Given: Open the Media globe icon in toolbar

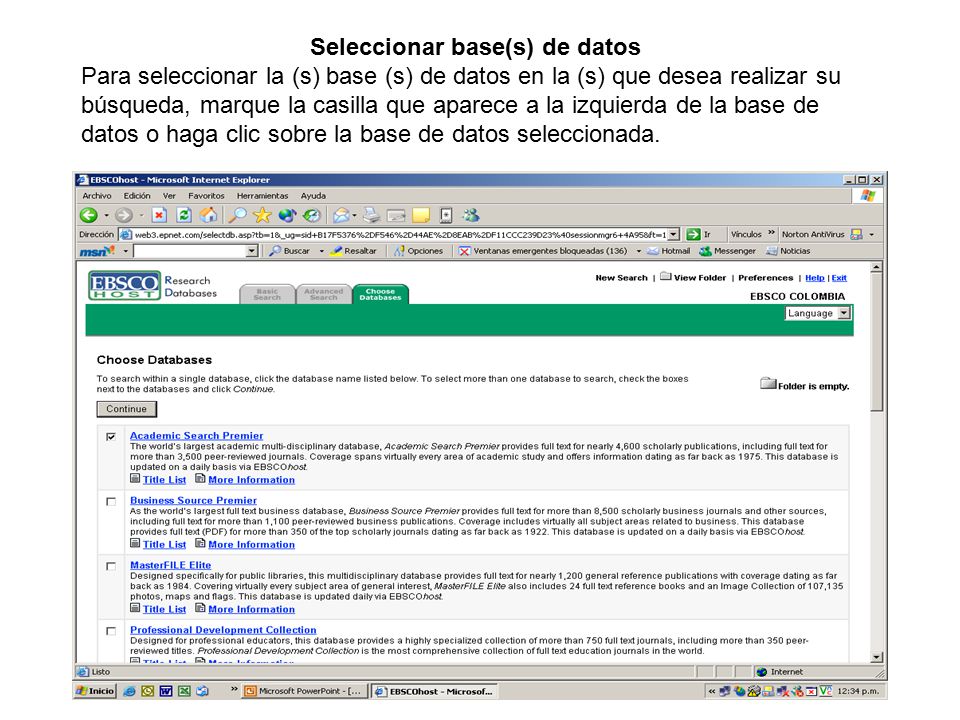Looking at the screenshot, I should pyautogui.click(x=287, y=215).
